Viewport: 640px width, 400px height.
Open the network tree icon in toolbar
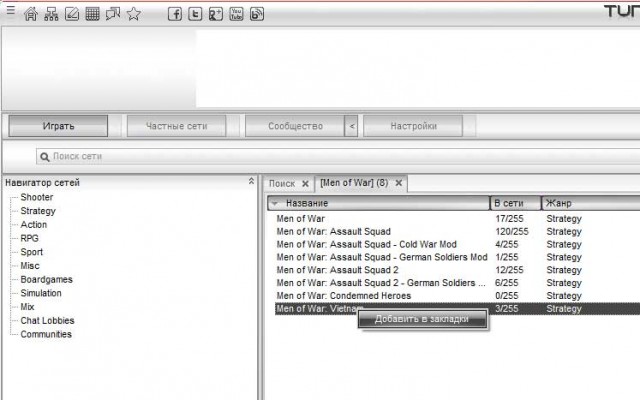tap(51, 14)
